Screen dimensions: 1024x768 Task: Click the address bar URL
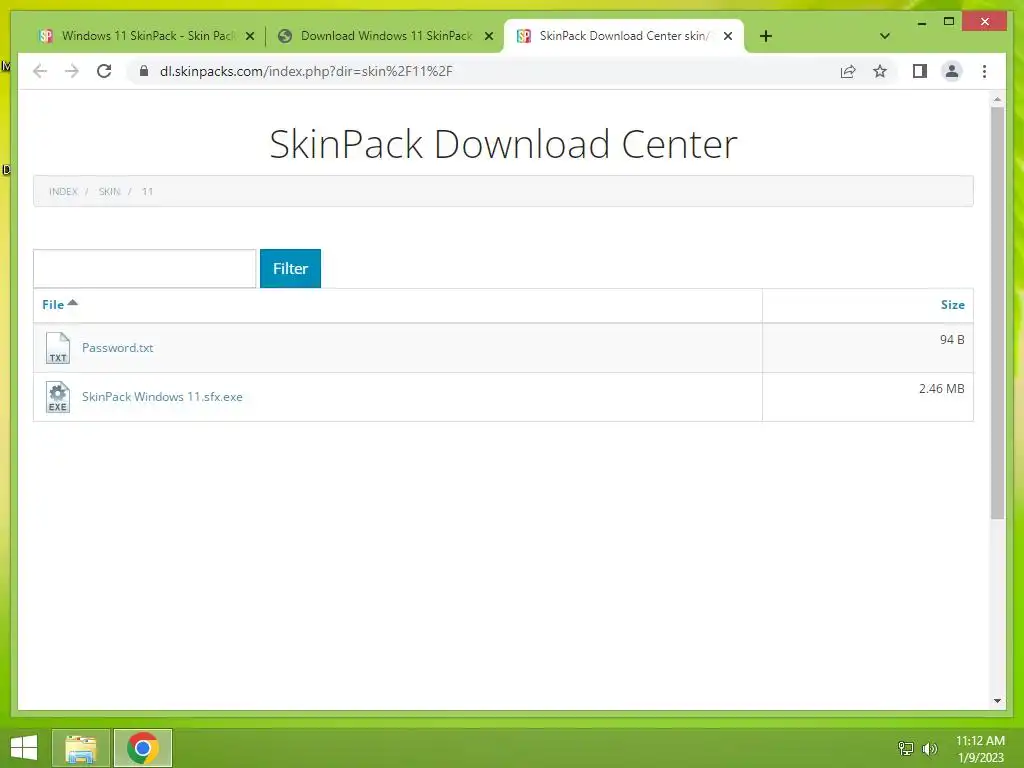point(306,71)
